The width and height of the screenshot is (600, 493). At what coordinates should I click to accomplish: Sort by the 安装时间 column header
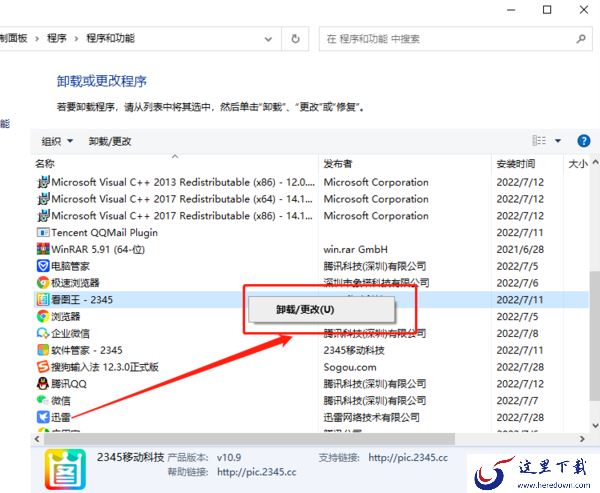pyautogui.click(x=515, y=164)
